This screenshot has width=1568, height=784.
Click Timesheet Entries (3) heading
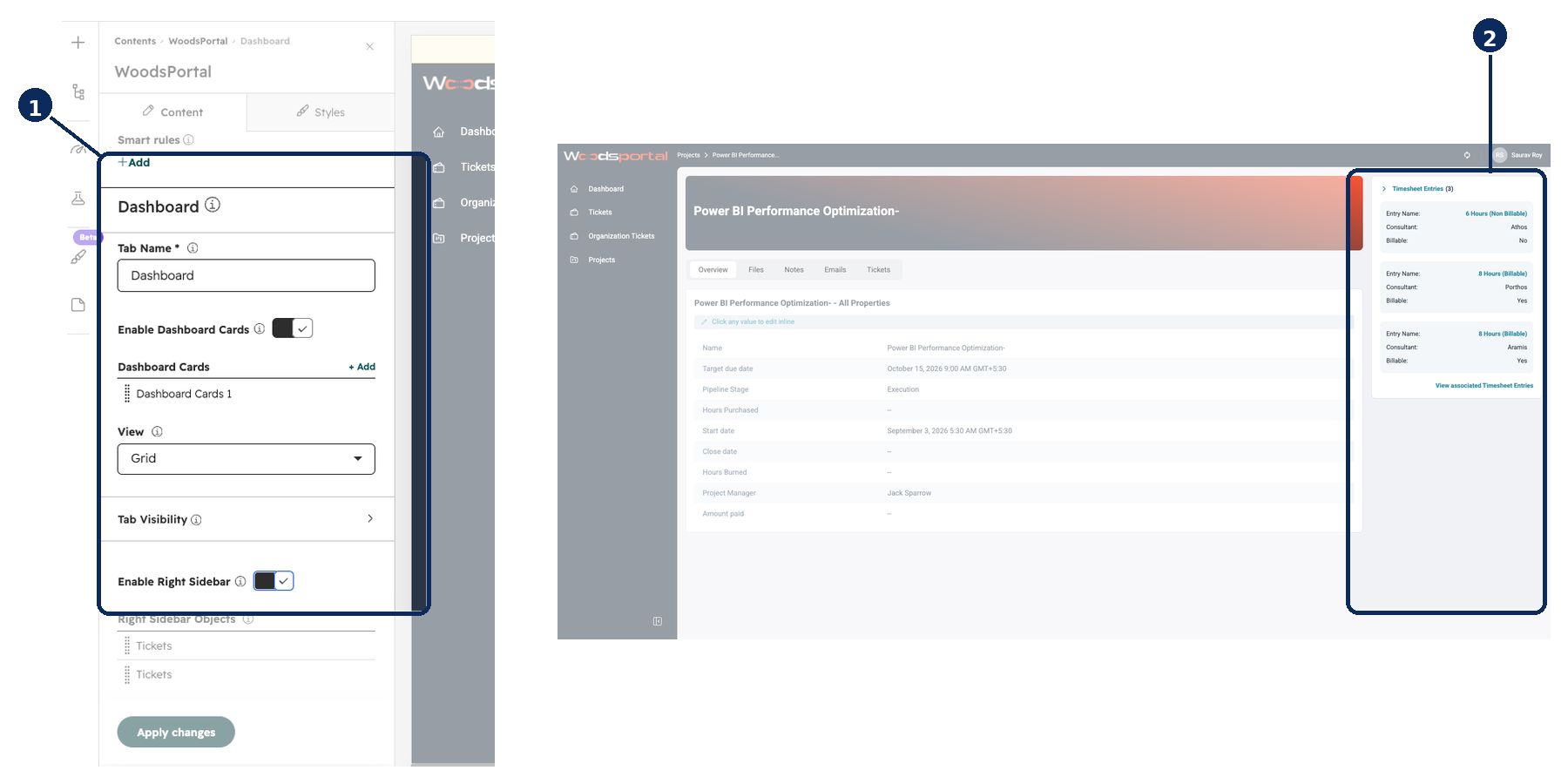(1423, 189)
